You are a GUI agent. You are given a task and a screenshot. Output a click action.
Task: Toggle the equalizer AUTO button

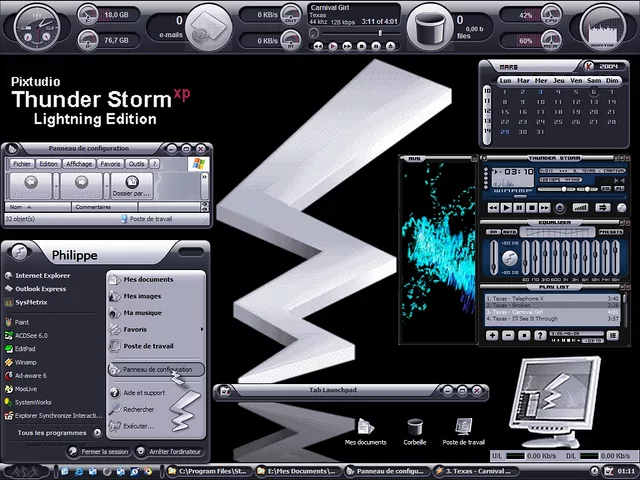click(510, 231)
